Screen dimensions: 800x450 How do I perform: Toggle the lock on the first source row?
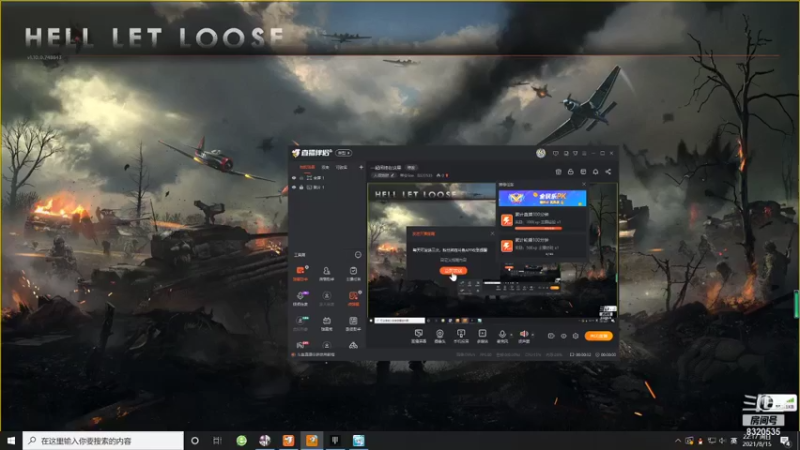coord(302,178)
